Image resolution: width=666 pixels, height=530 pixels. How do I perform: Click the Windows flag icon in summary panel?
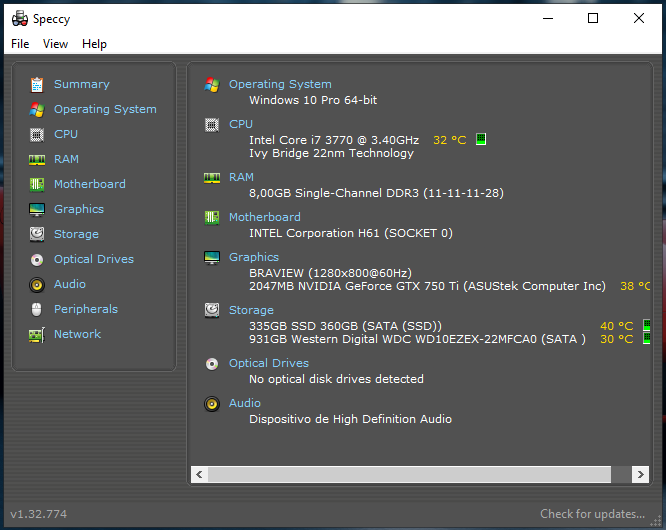pos(212,85)
